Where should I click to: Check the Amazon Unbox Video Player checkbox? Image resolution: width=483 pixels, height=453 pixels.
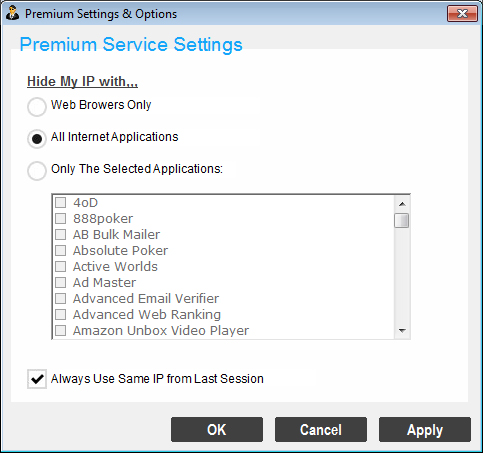[60, 330]
